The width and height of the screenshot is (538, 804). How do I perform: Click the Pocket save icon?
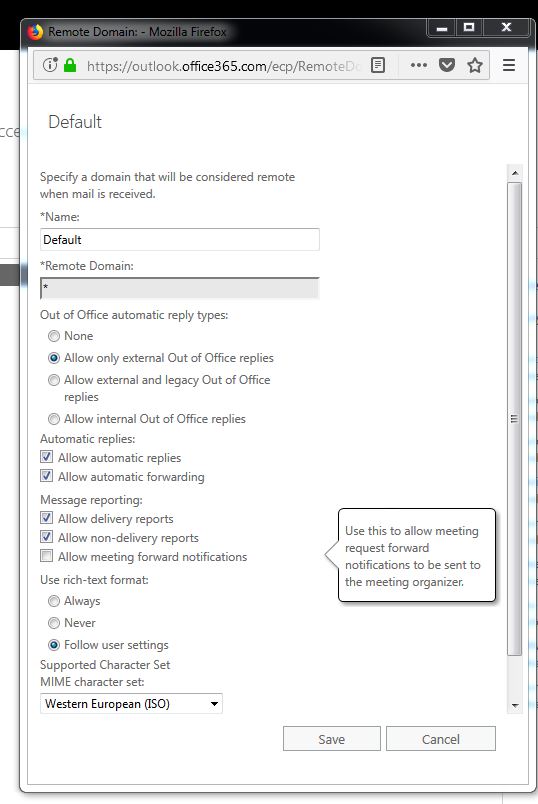coord(447,65)
